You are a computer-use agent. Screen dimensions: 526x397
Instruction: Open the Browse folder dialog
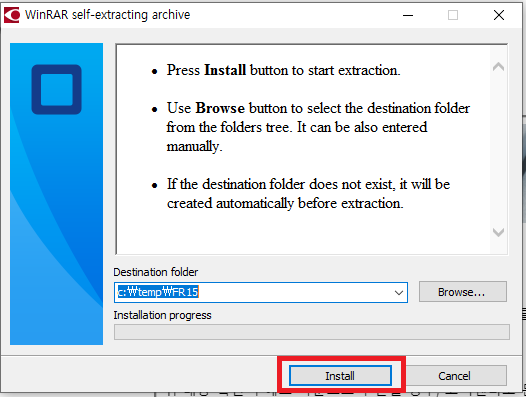click(463, 292)
